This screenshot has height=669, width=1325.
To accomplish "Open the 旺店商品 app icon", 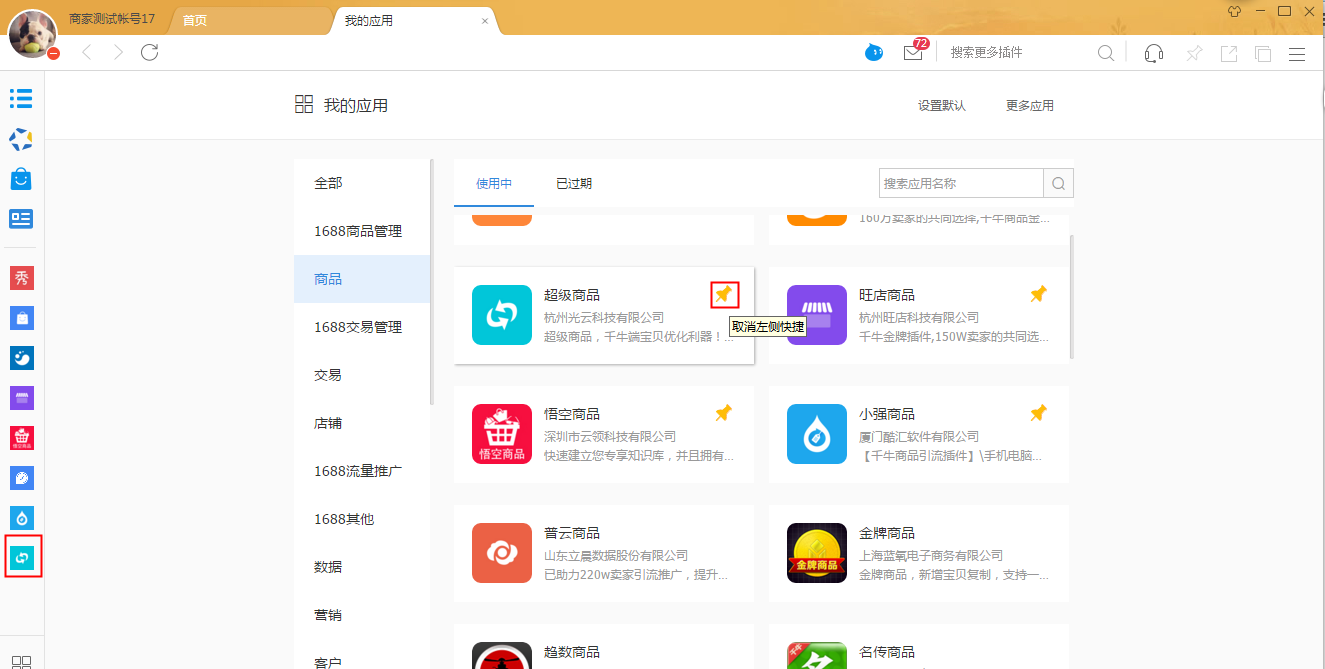I will [x=817, y=315].
